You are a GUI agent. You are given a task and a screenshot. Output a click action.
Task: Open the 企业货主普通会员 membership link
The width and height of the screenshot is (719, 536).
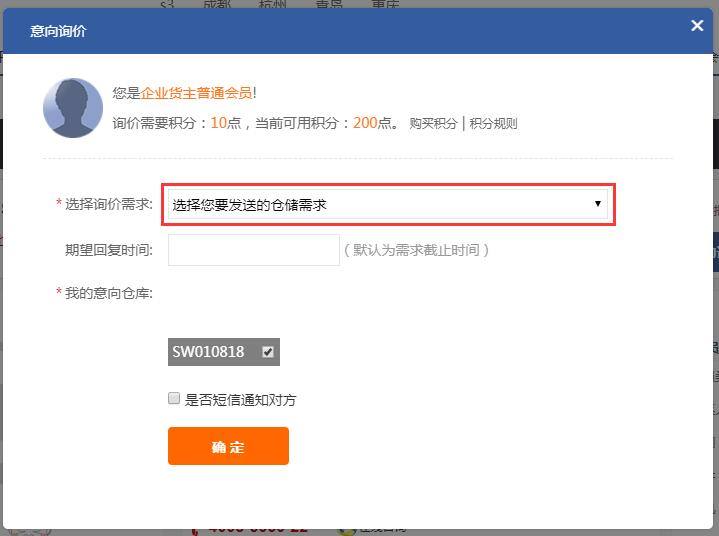pos(196,93)
